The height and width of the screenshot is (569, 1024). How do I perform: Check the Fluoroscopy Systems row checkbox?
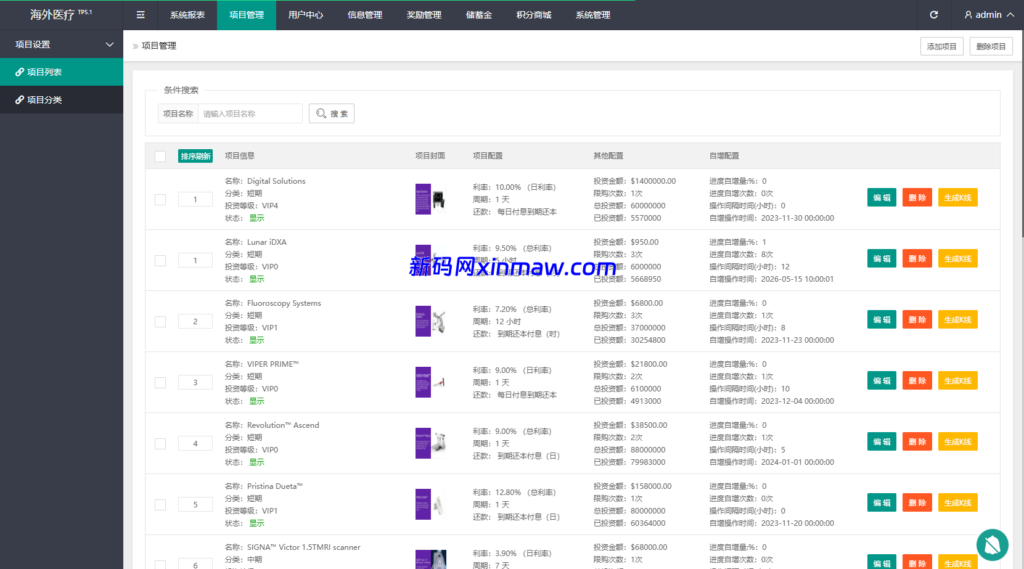(160, 321)
